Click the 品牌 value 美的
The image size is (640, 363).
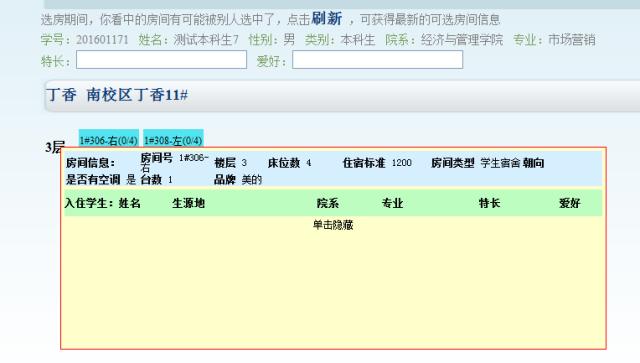pos(252,180)
